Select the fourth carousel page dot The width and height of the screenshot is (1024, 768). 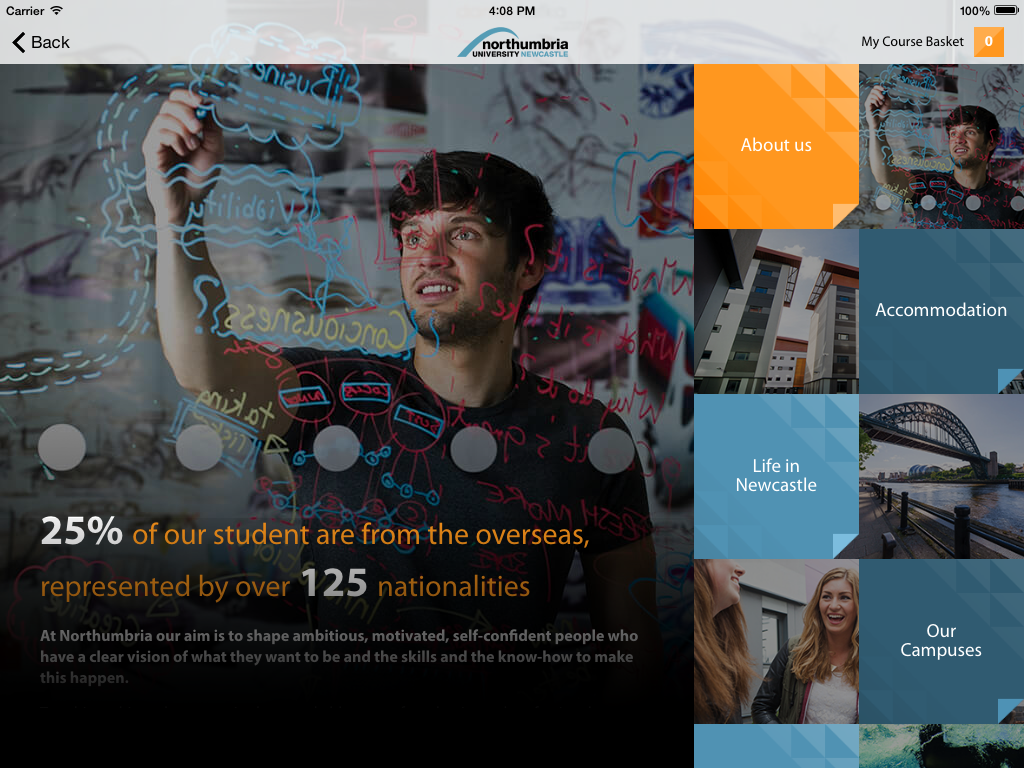(x=473, y=447)
